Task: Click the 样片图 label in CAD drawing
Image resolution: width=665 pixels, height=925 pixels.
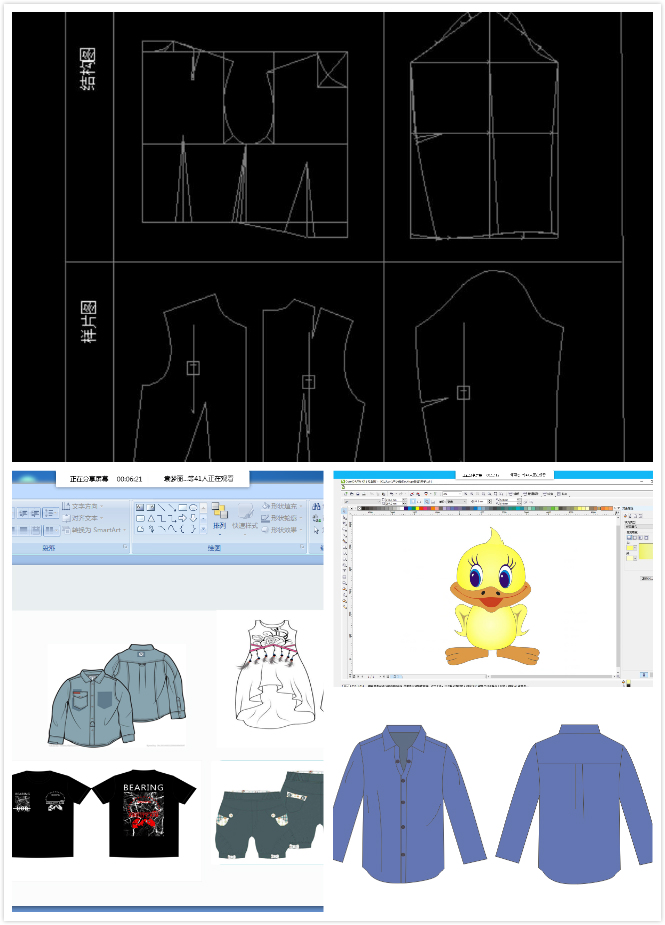Action: coord(88,322)
